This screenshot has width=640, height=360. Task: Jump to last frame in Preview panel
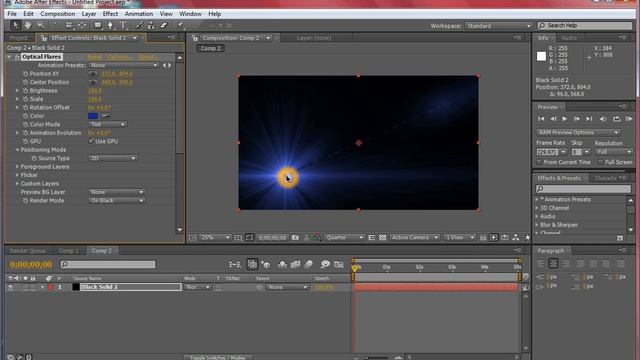[x=589, y=119]
